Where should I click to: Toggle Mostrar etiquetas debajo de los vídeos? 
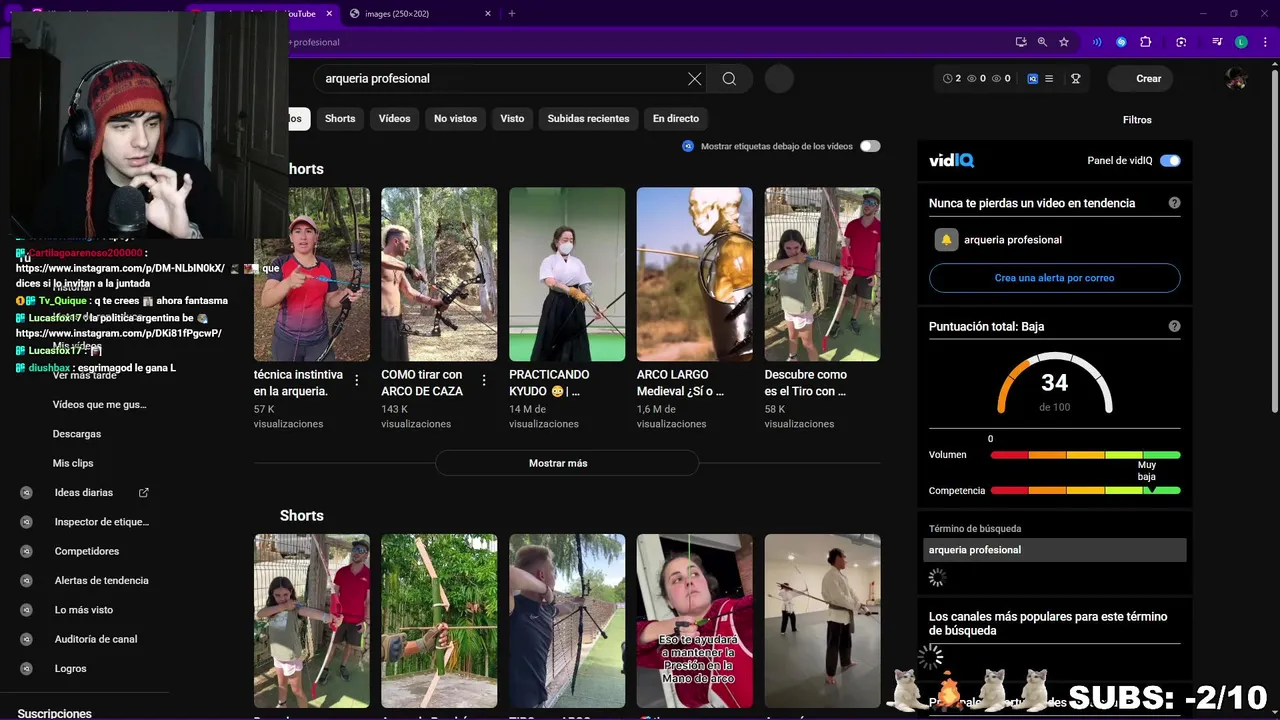(x=870, y=146)
